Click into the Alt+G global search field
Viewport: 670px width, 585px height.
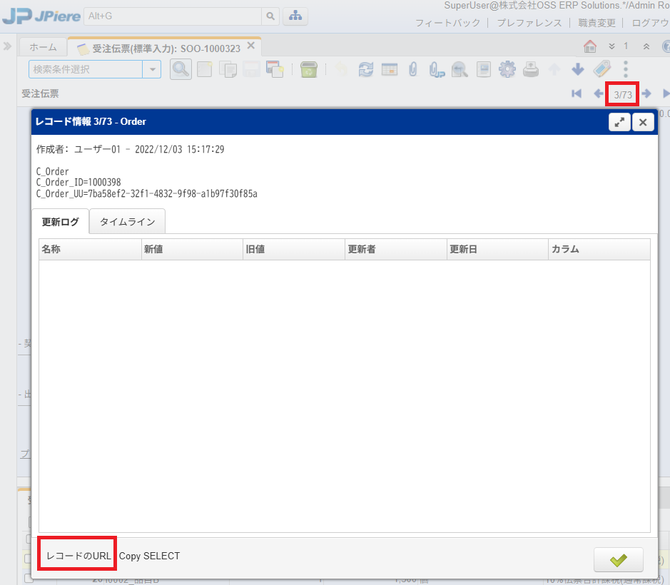[x=173, y=16]
